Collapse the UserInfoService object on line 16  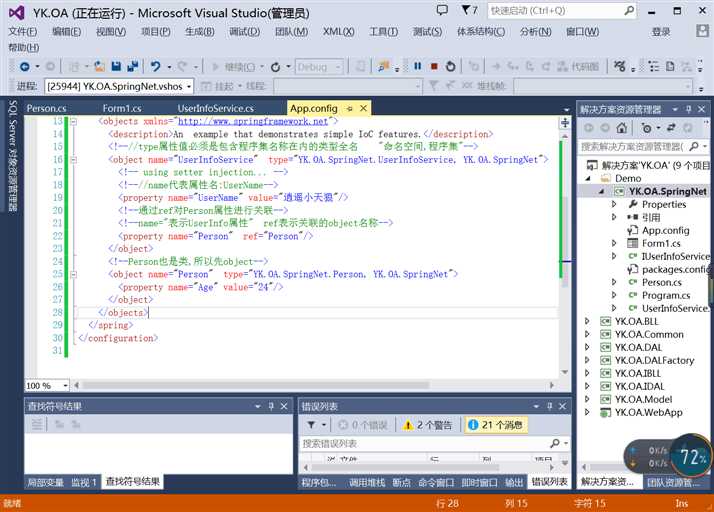[x=73, y=160]
